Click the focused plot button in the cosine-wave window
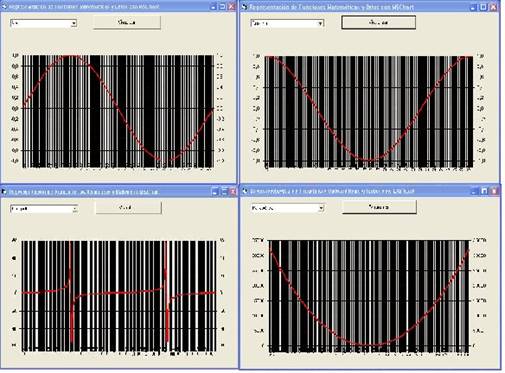Viewport: 505px width, 373px height. (x=379, y=22)
